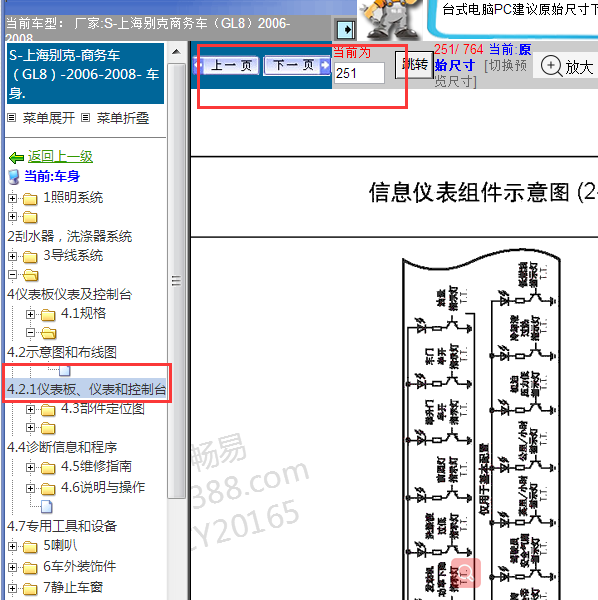
Task: Click the black arrow panel toggle button
Action: 345,29
